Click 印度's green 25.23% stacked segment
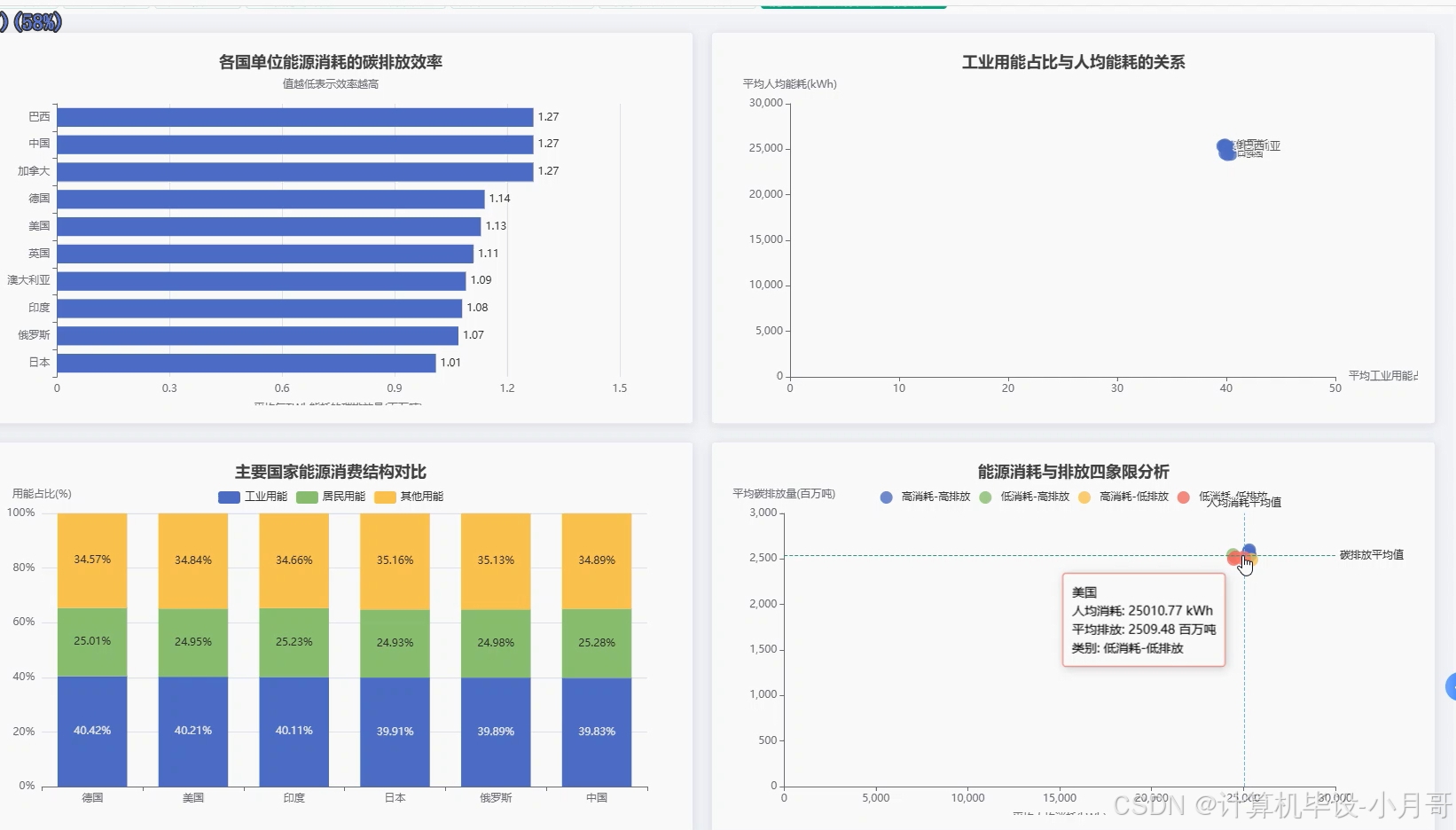 pyautogui.click(x=294, y=643)
